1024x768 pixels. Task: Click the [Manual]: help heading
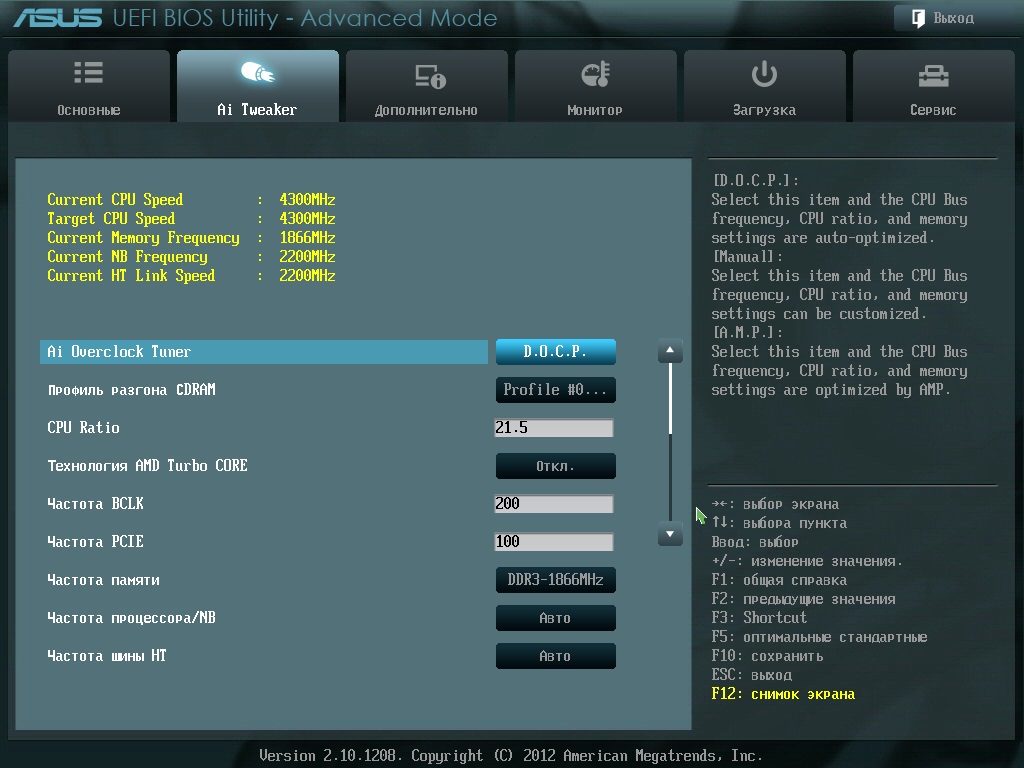coord(748,256)
